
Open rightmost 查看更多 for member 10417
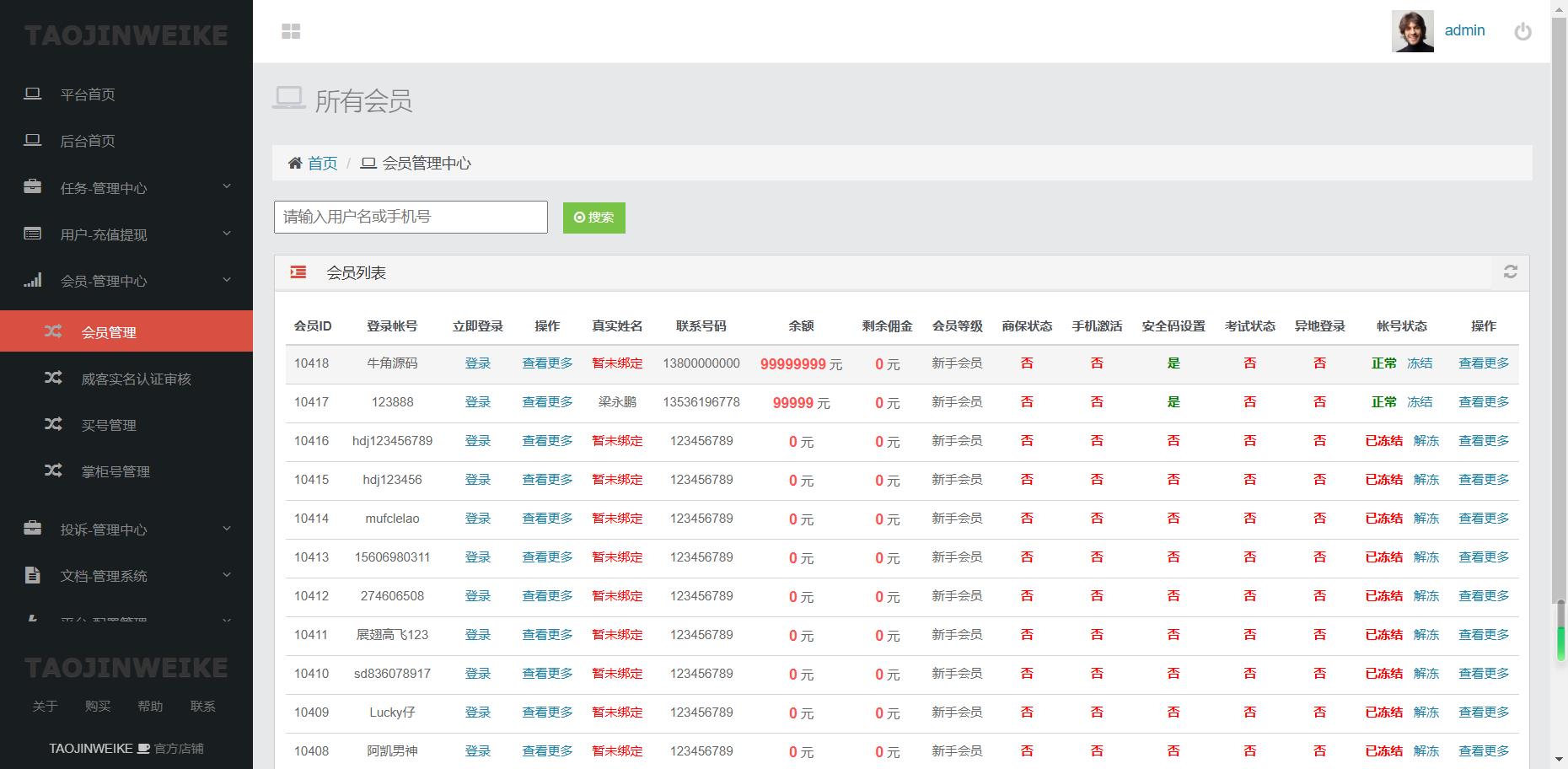[1484, 402]
